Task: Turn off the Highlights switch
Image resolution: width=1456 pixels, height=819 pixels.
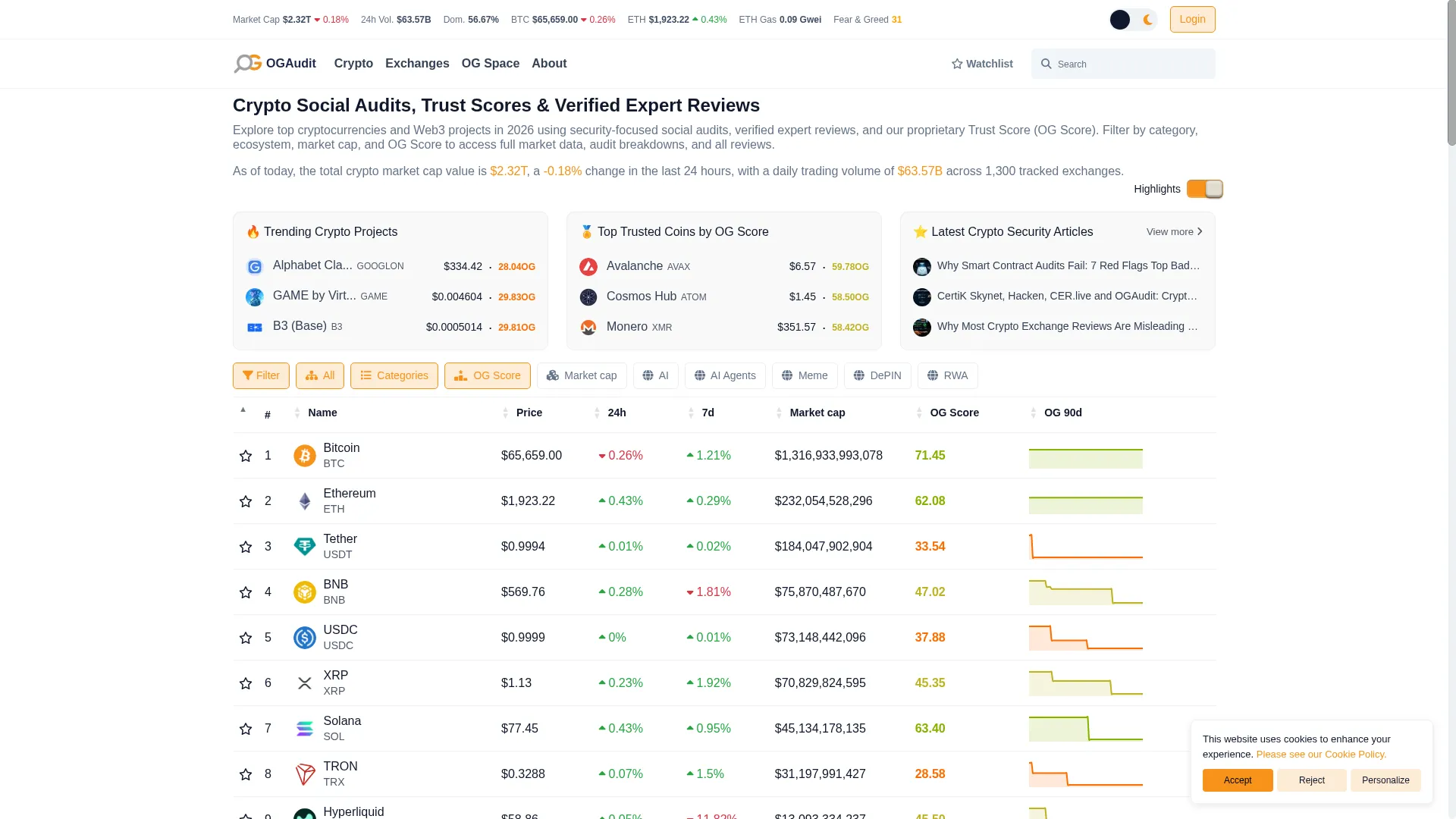Action: 1205,189
